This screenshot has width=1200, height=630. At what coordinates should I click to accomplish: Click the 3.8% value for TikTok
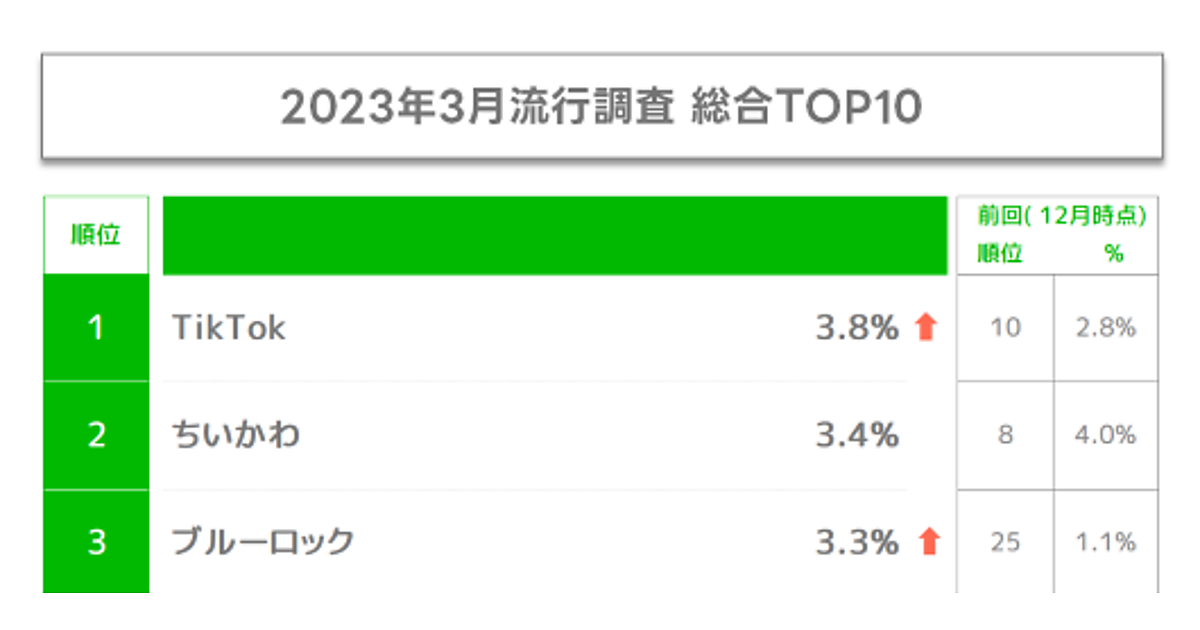[x=857, y=328]
